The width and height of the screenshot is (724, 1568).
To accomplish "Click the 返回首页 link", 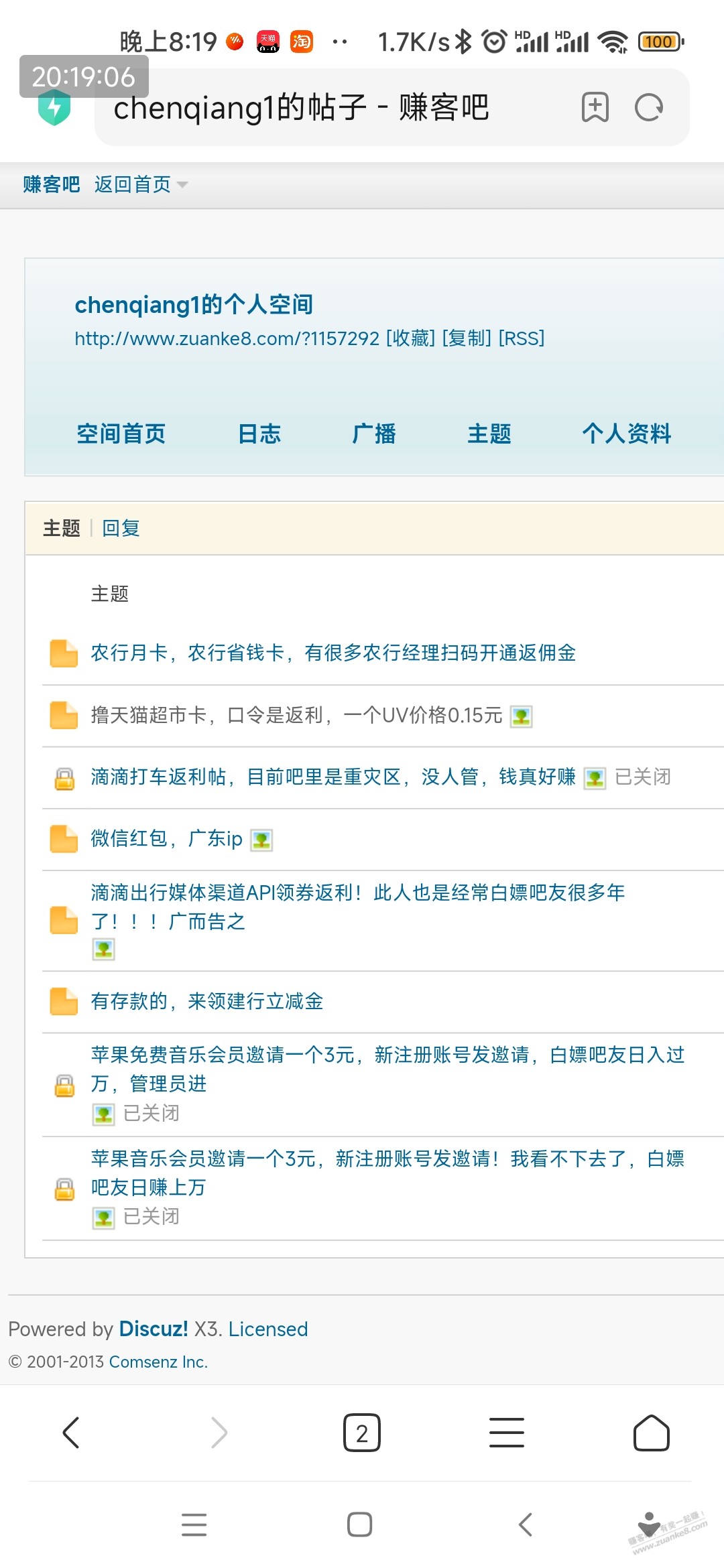I will tap(133, 184).
